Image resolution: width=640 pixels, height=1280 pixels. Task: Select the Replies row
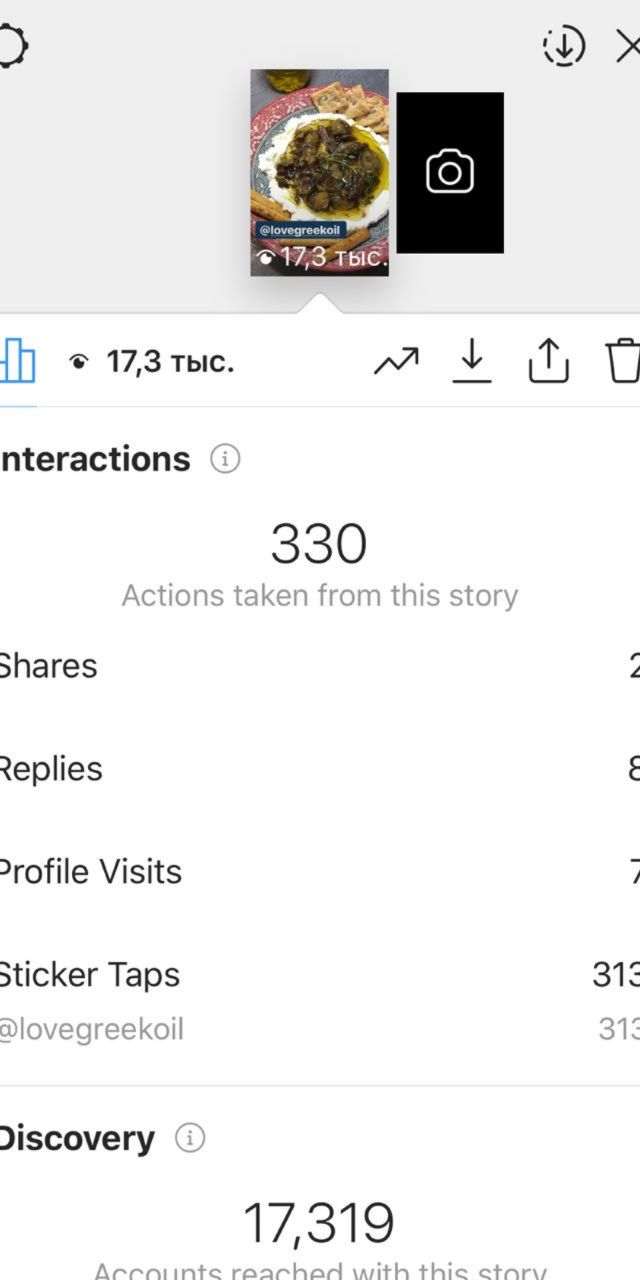[320, 768]
